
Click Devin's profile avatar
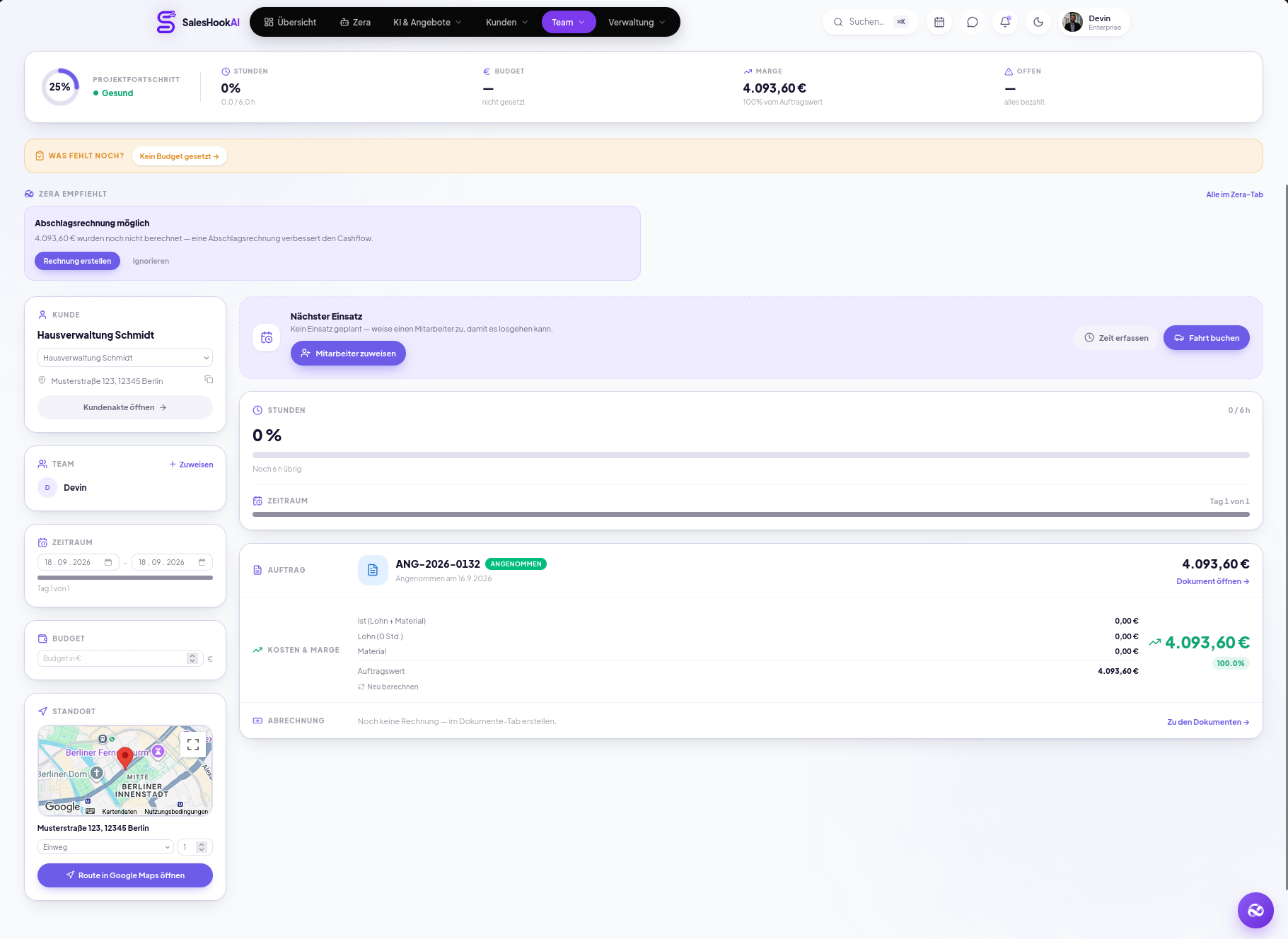(x=1073, y=22)
